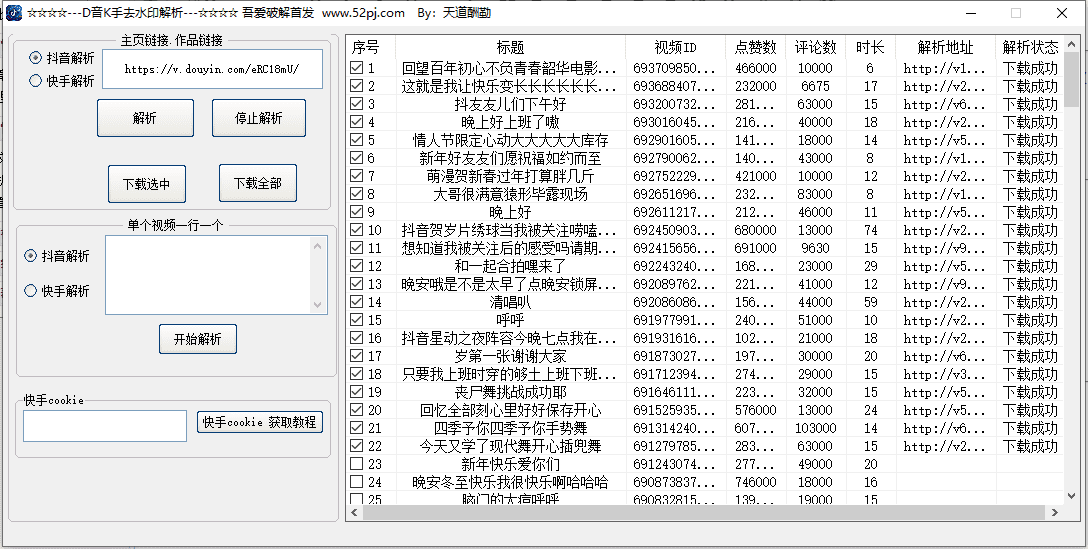Click 下载成功 status in row 1

click(x=1030, y=68)
